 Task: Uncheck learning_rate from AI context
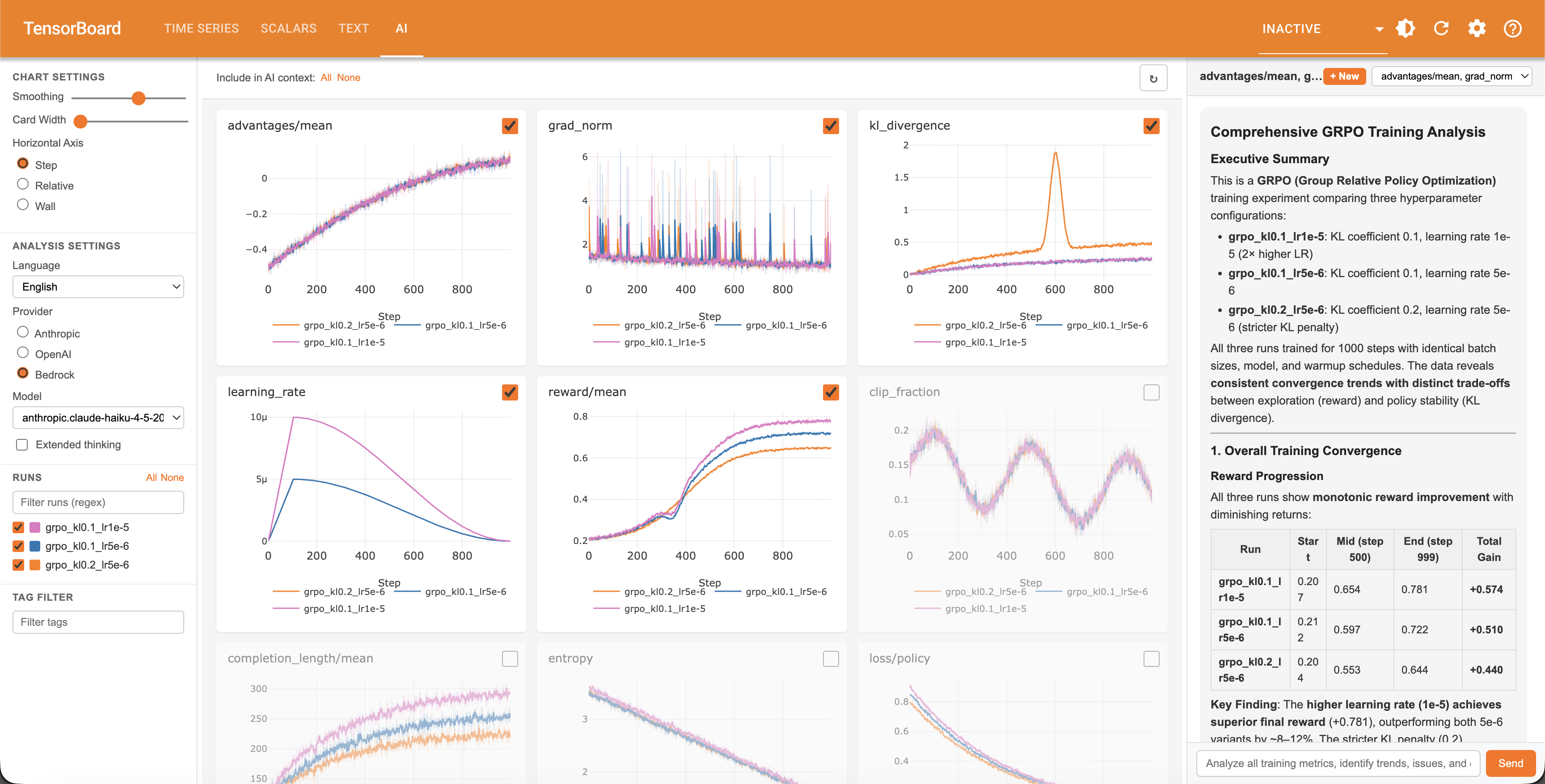[510, 392]
